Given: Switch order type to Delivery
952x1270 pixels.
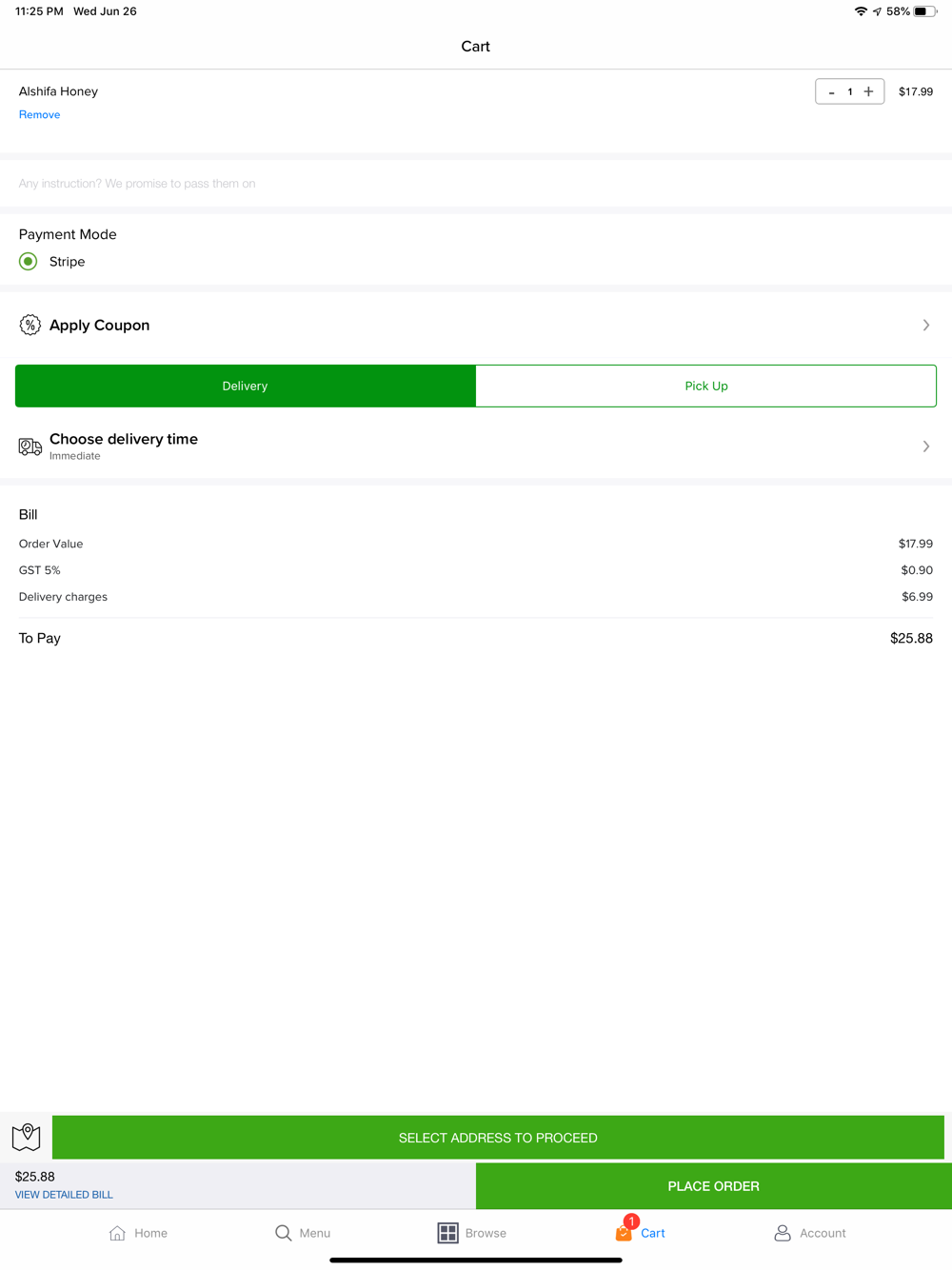Looking at the screenshot, I should click(246, 386).
